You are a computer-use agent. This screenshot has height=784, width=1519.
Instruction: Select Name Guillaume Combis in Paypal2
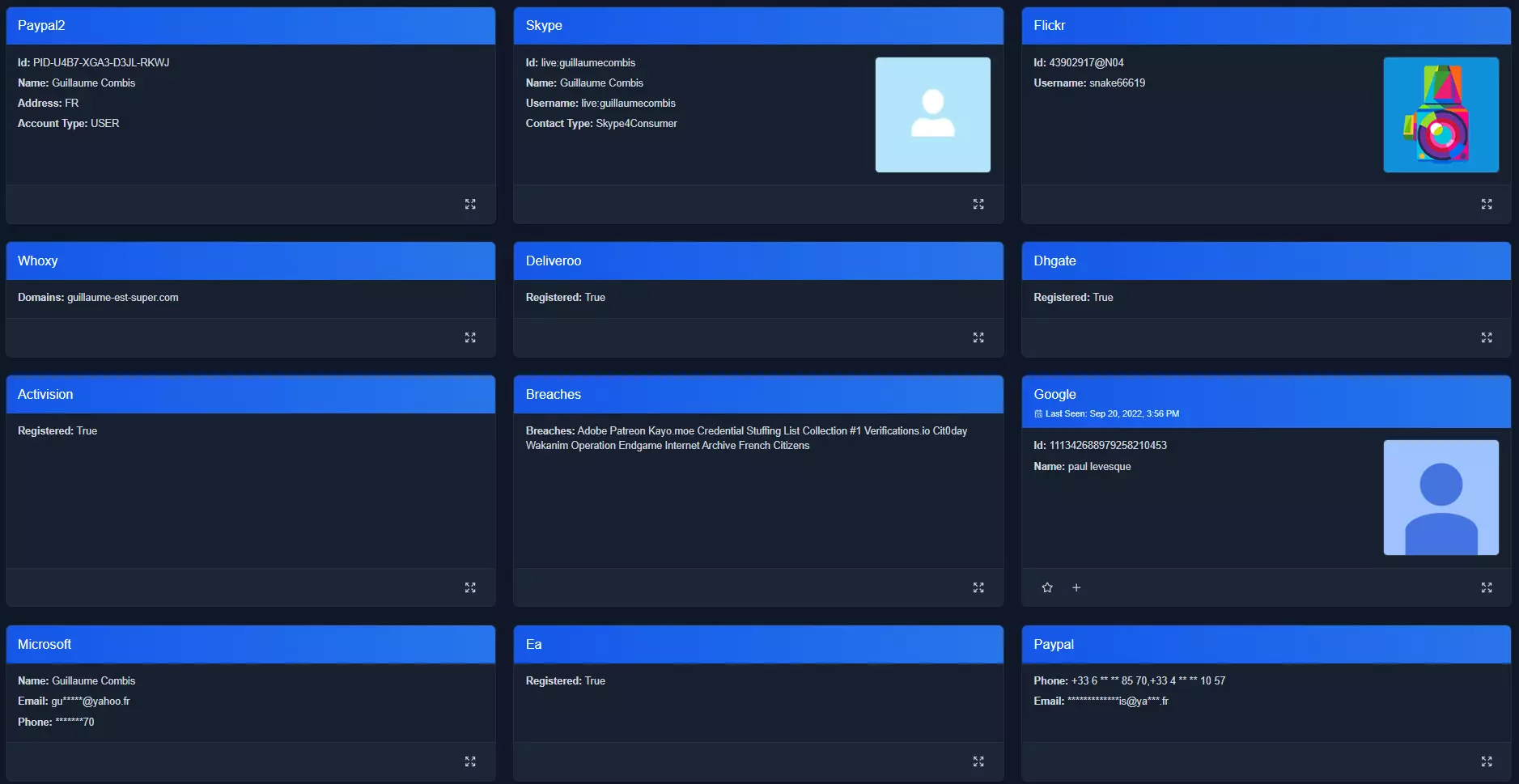pos(76,83)
